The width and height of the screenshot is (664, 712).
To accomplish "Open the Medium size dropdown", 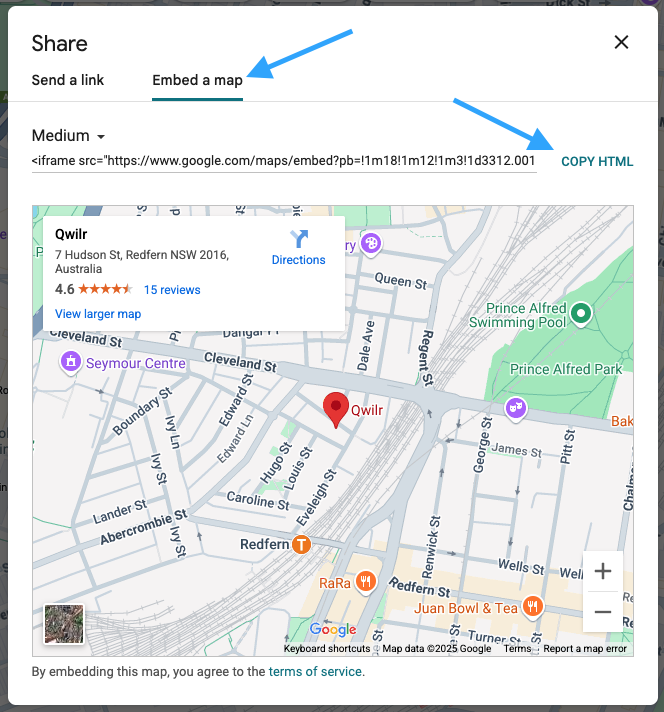I will coord(68,136).
